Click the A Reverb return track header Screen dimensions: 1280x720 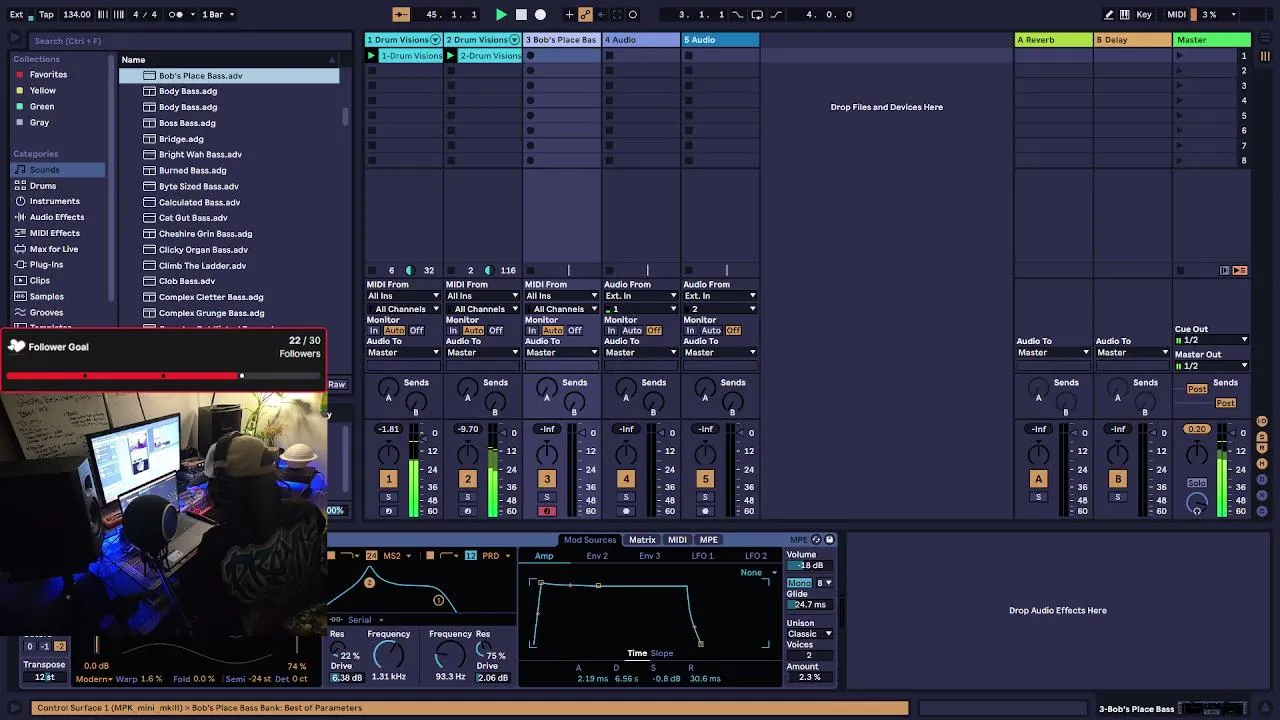(x=1053, y=40)
